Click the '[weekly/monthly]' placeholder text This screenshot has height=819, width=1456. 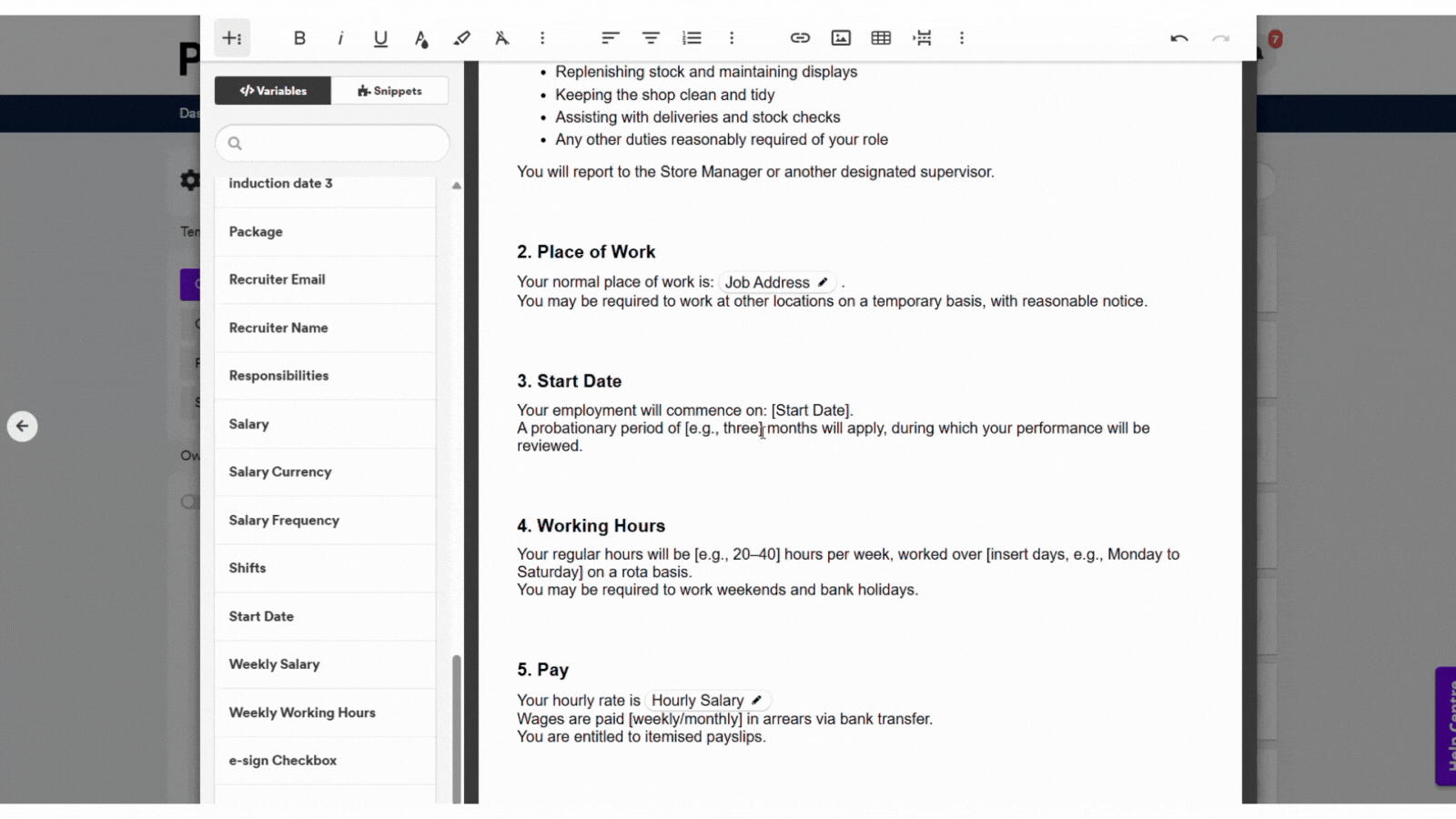[685, 719]
